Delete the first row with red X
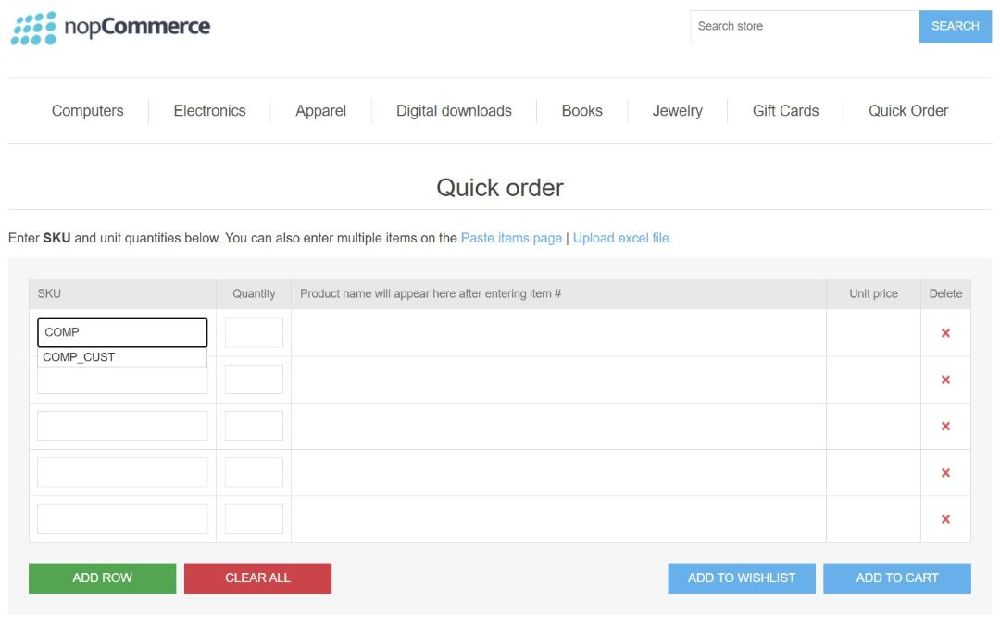 tap(945, 333)
